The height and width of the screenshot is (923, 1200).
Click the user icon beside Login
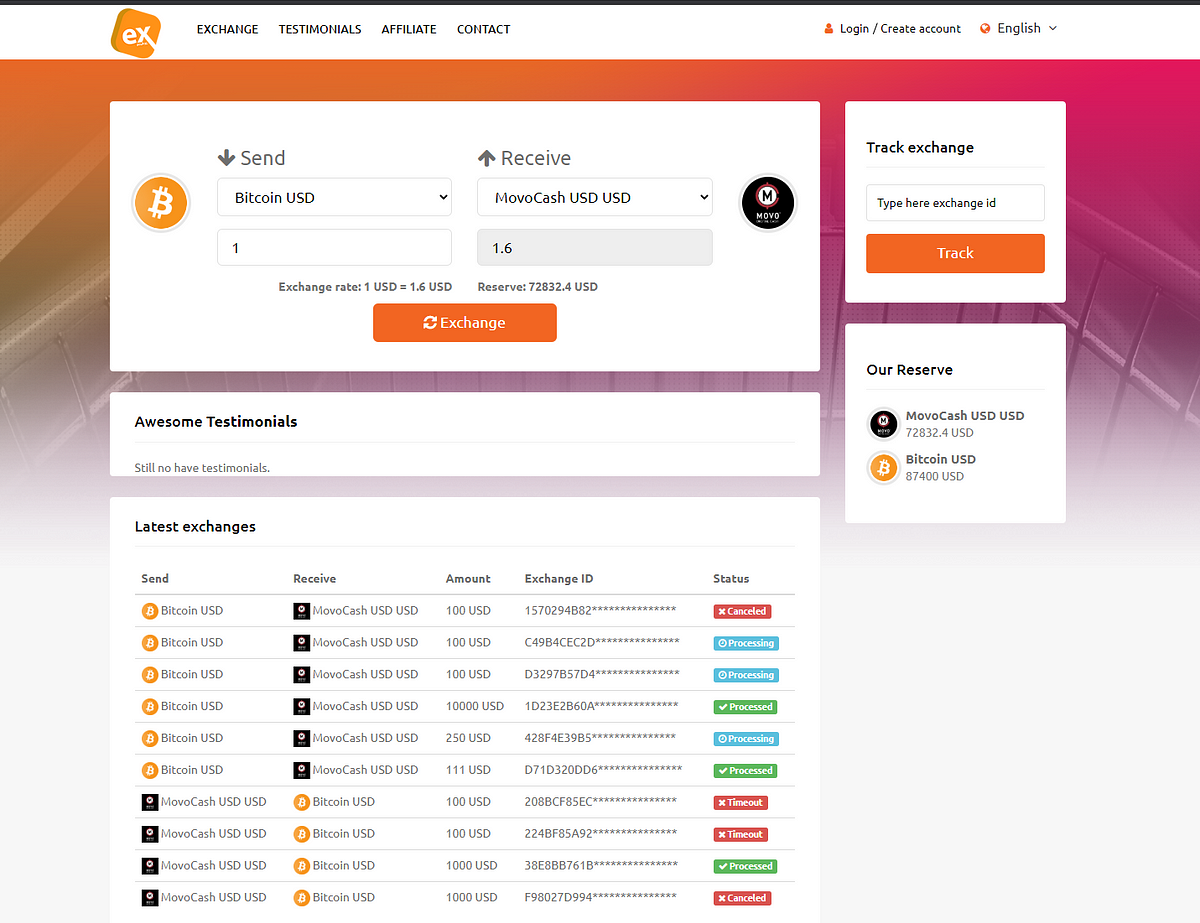click(829, 29)
